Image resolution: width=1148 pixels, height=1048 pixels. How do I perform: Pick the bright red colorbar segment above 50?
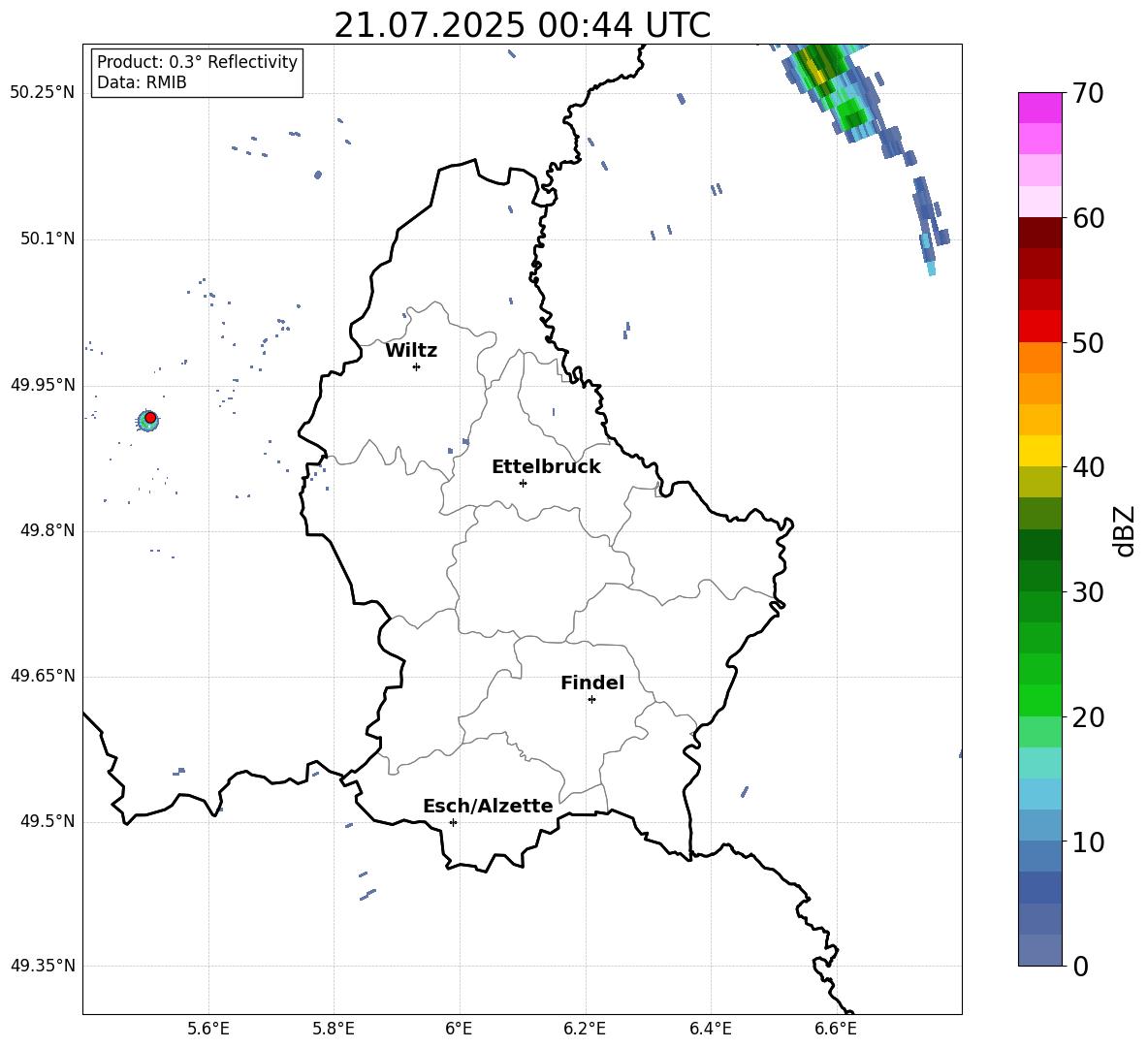click(1040, 327)
